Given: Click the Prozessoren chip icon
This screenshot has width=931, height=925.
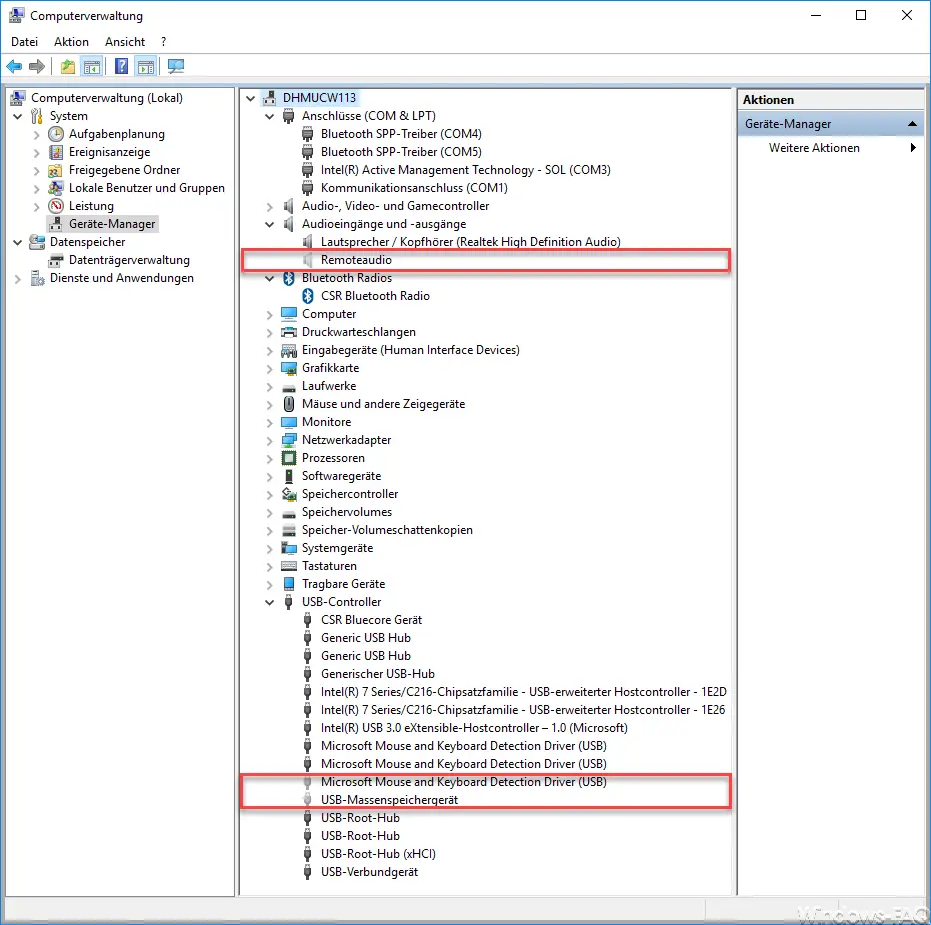Looking at the screenshot, I should (x=289, y=458).
